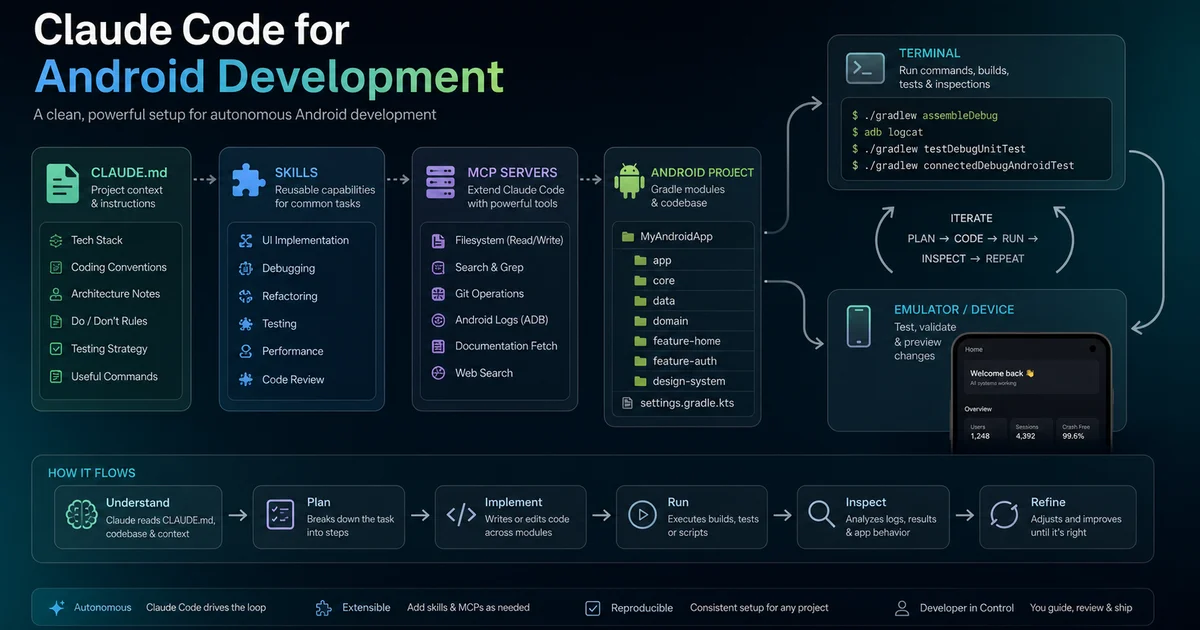Click the Android Development title text

(x=268, y=77)
